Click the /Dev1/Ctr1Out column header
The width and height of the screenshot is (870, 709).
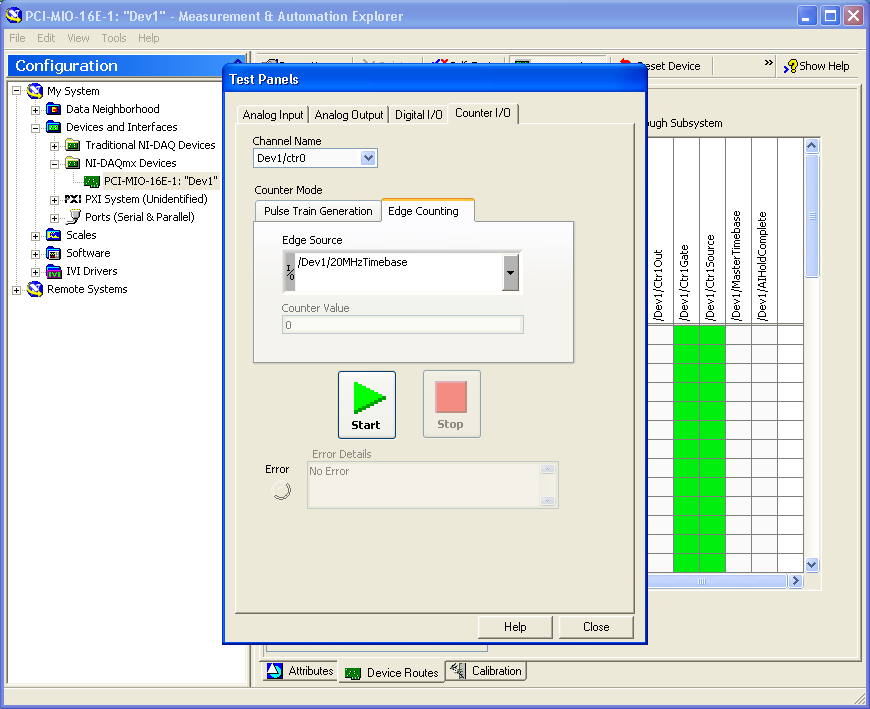point(660,231)
